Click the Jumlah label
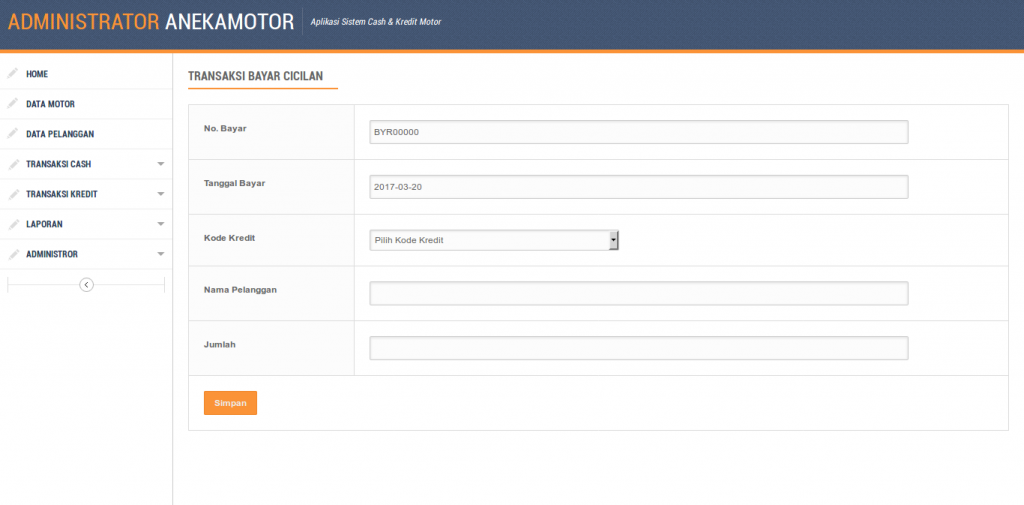This screenshot has height=505, width=1024. (x=220, y=344)
